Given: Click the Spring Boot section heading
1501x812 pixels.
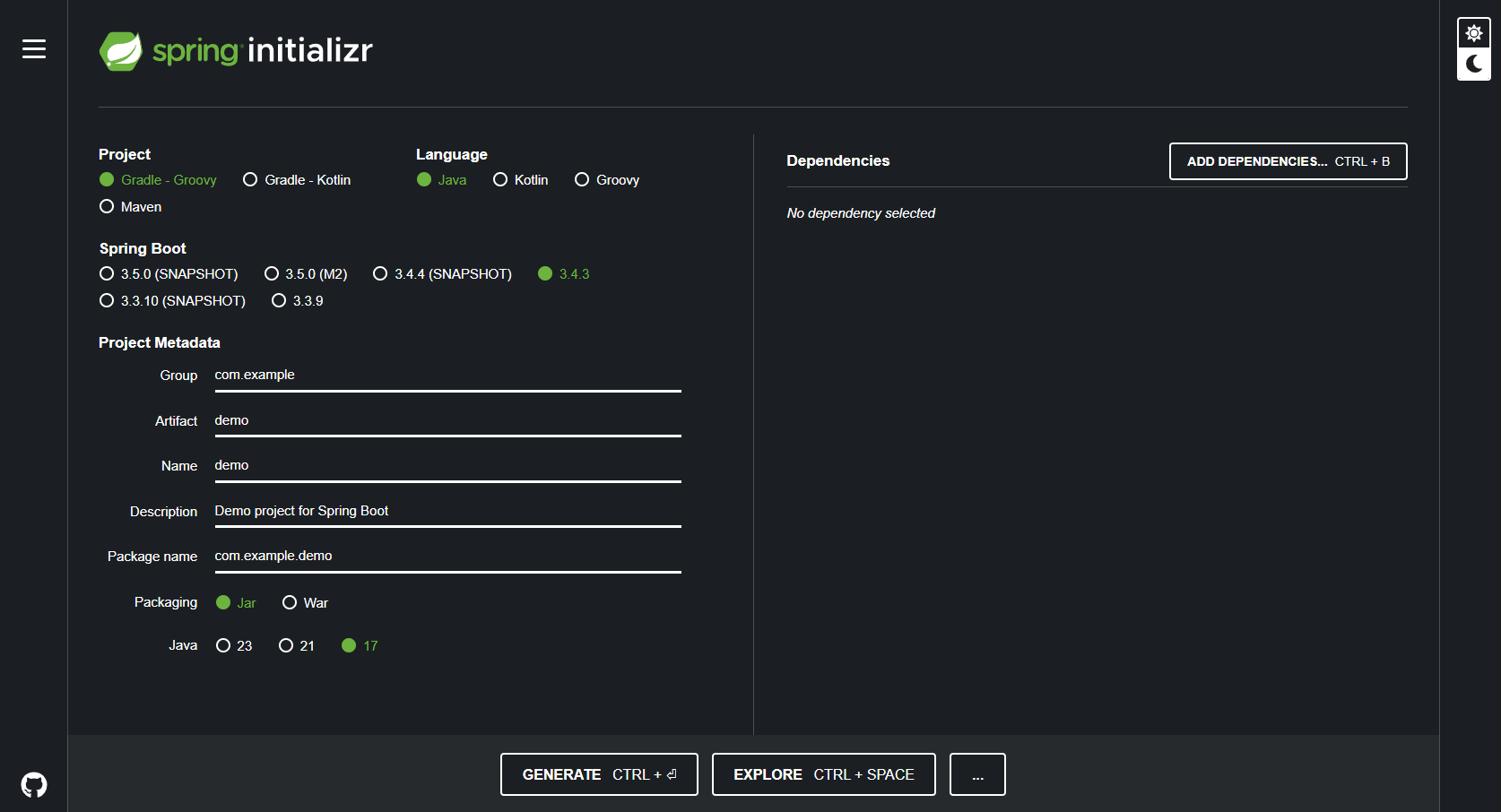Looking at the screenshot, I should click(143, 248).
